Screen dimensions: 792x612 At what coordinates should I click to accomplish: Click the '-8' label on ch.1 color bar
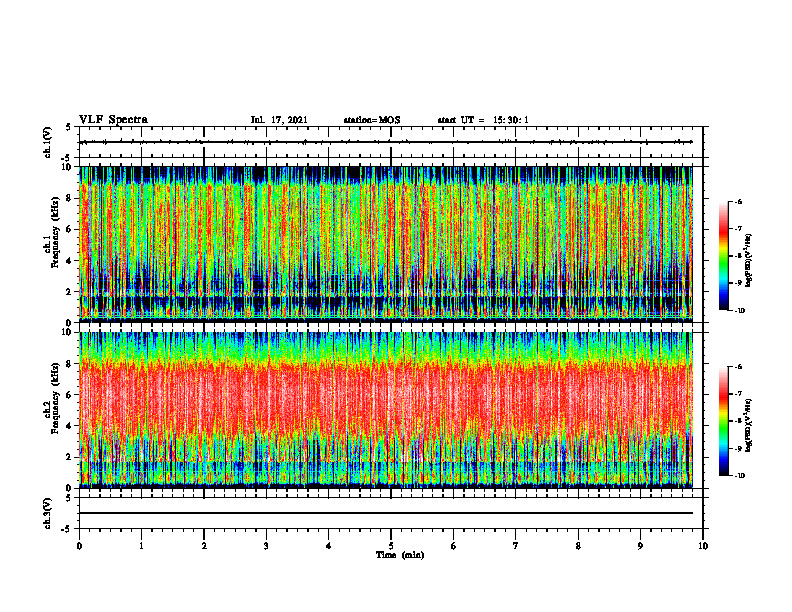tap(739, 256)
